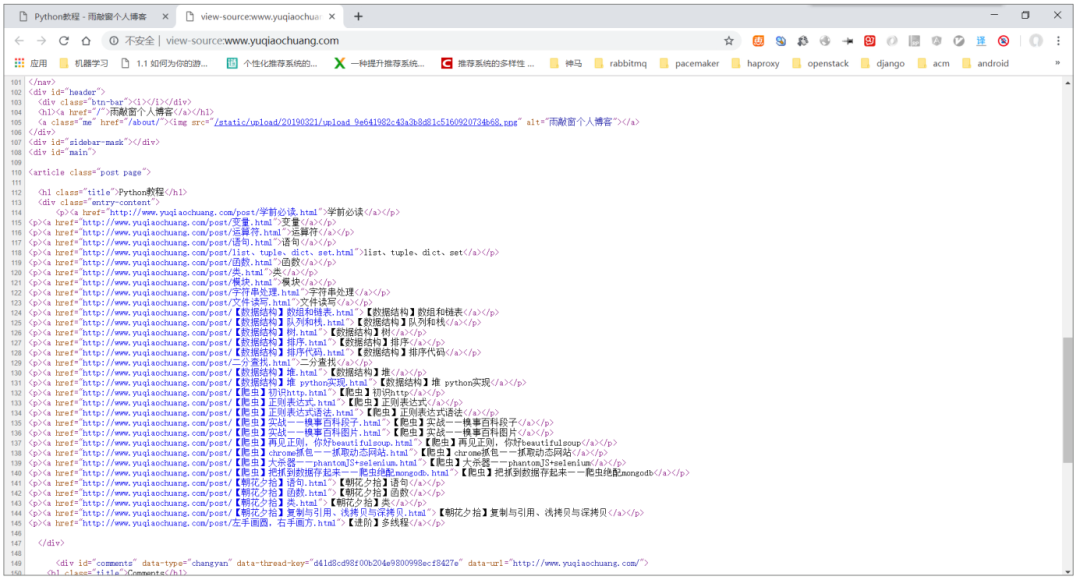Open the 推荐系统的多样性 bookmark
Screen dimensions: 1080x580
tap(488, 63)
